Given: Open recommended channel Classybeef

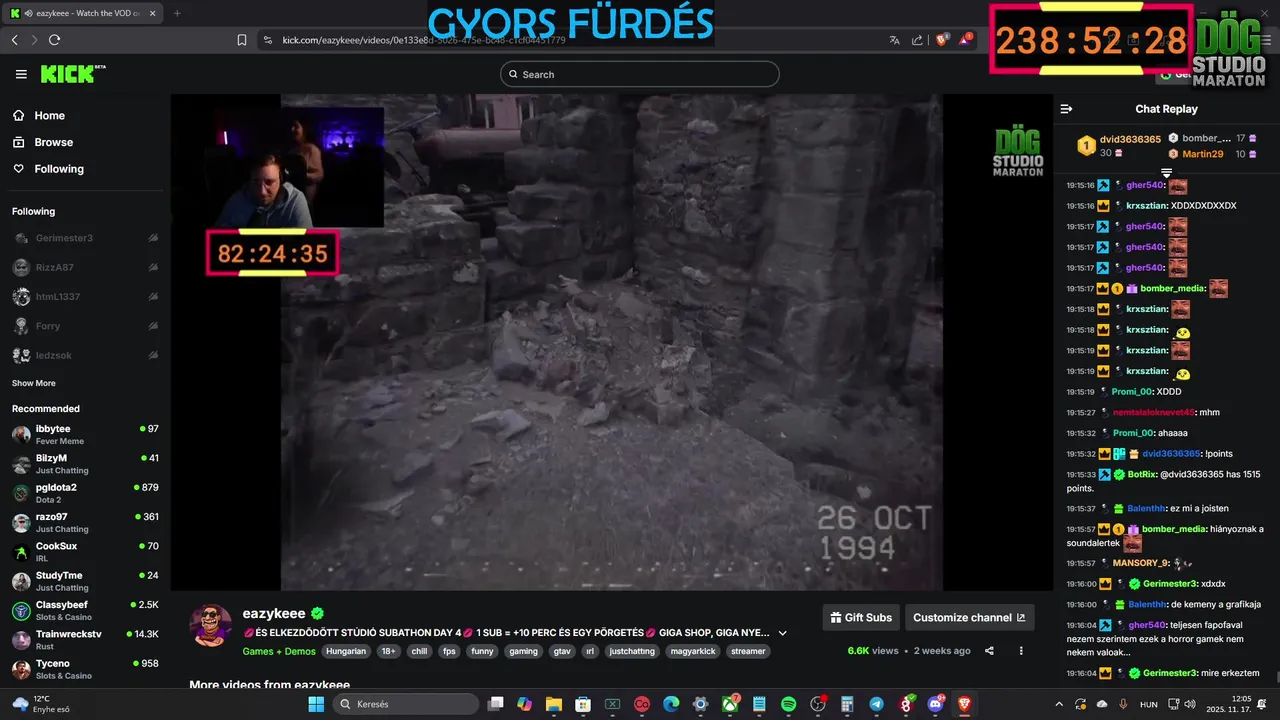Looking at the screenshot, I should [85, 610].
